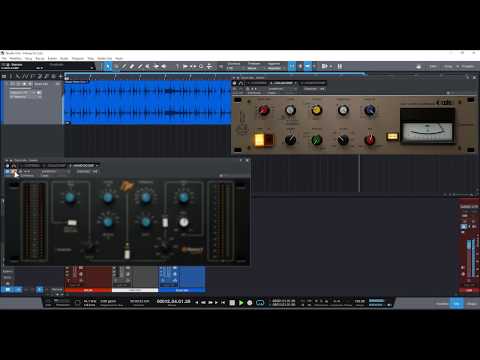Screen dimensions: 480x360
Task: Open the Event menu
Action: pos(52,58)
